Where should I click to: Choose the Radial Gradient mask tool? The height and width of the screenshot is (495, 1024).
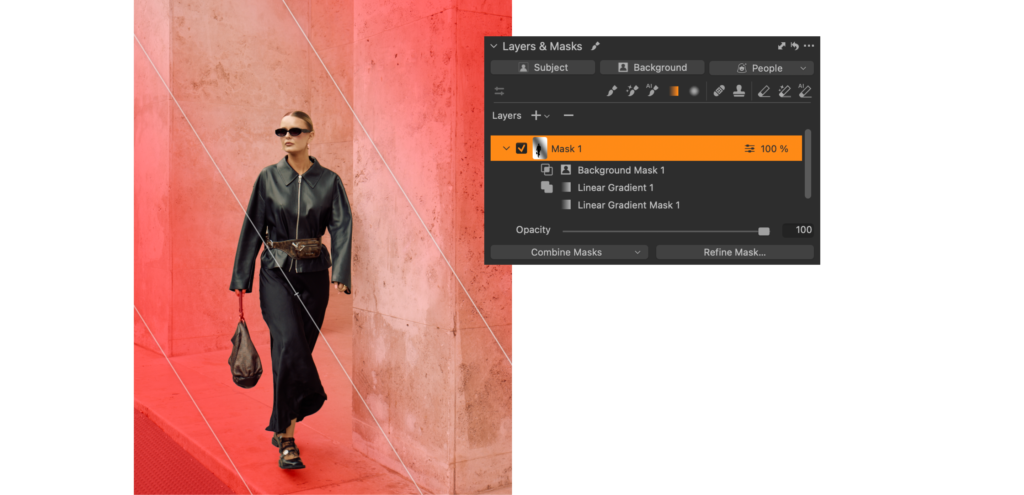[694, 91]
